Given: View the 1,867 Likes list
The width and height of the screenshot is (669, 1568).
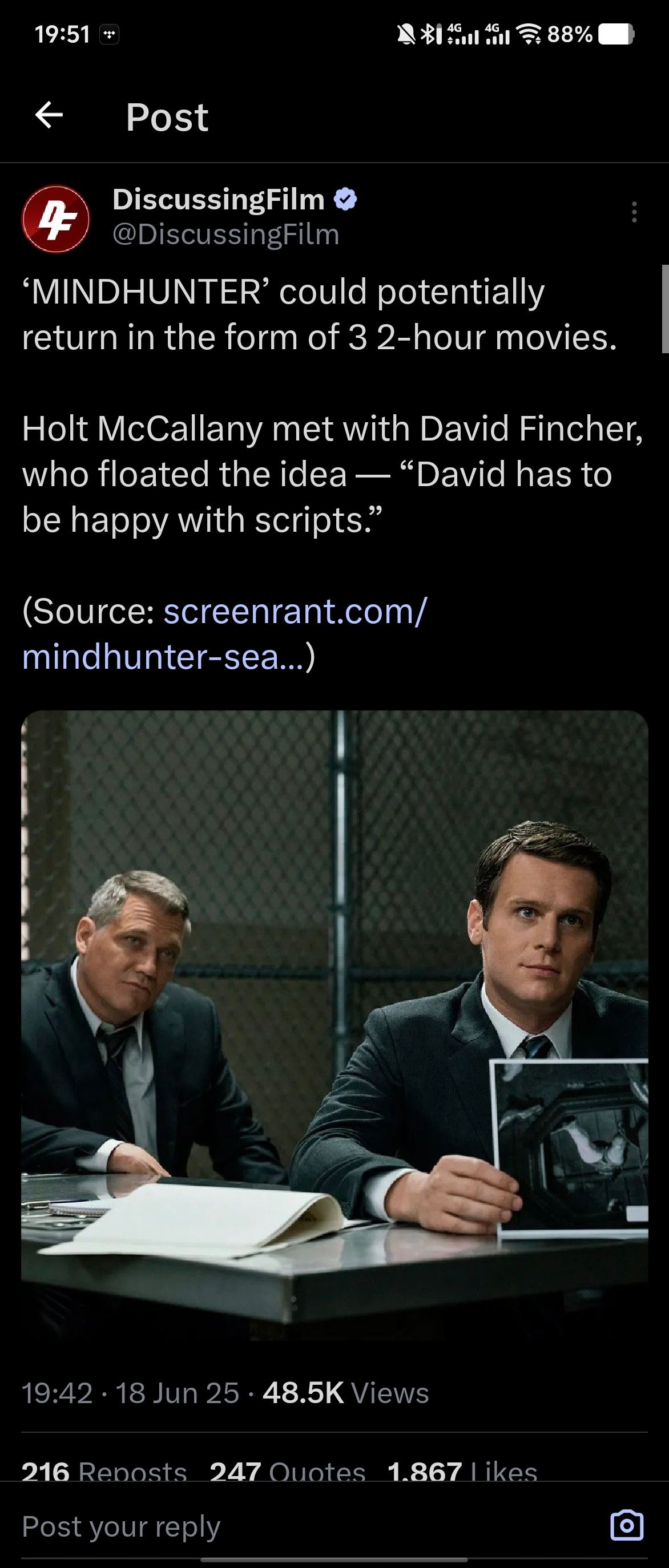Looking at the screenshot, I should [462, 1471].
